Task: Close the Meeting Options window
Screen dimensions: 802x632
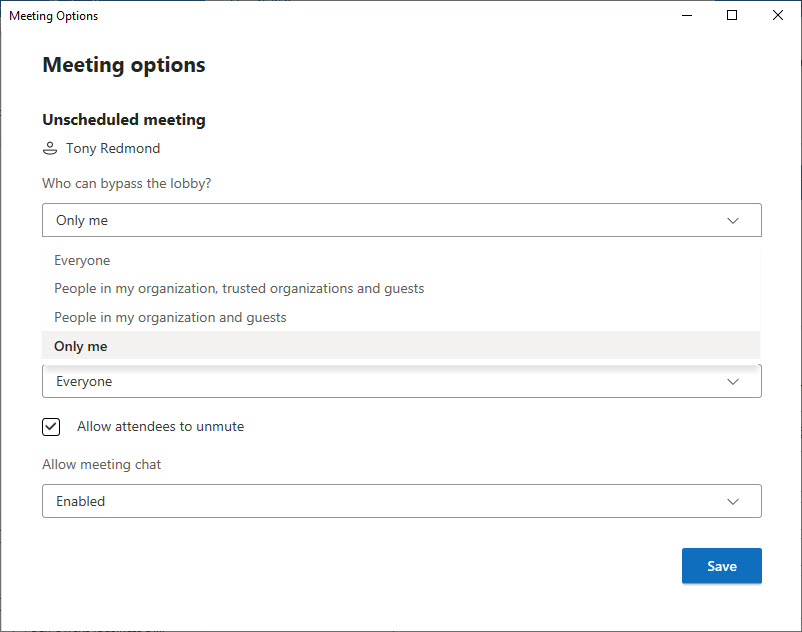Action: [x=777, y=16]
